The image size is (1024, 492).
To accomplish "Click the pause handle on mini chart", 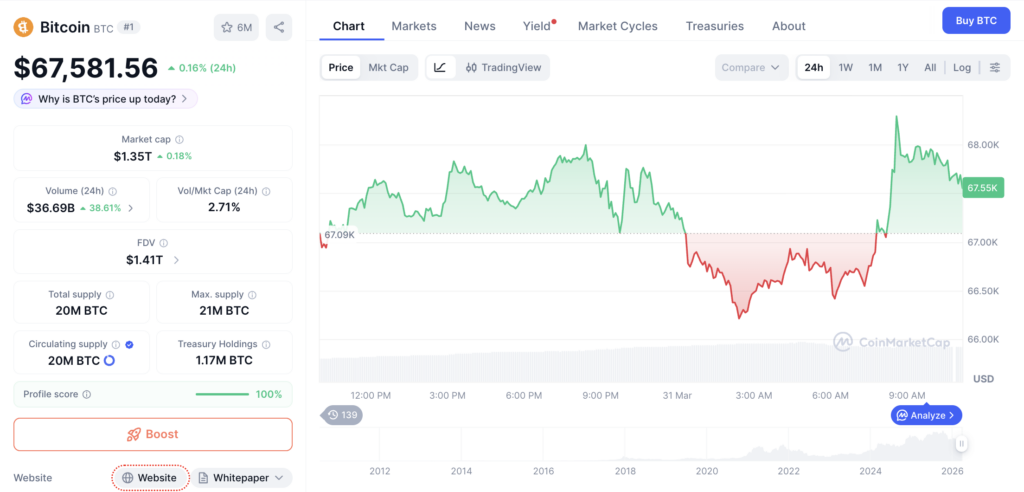I will pyautogui.click(x=961, y=444).
